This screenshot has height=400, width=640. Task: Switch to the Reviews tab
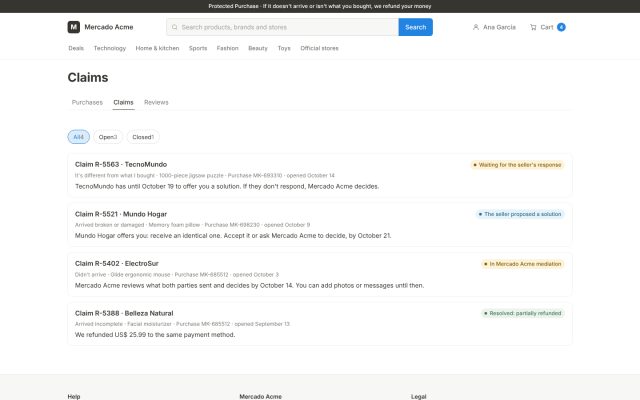(x=156, y=102)
